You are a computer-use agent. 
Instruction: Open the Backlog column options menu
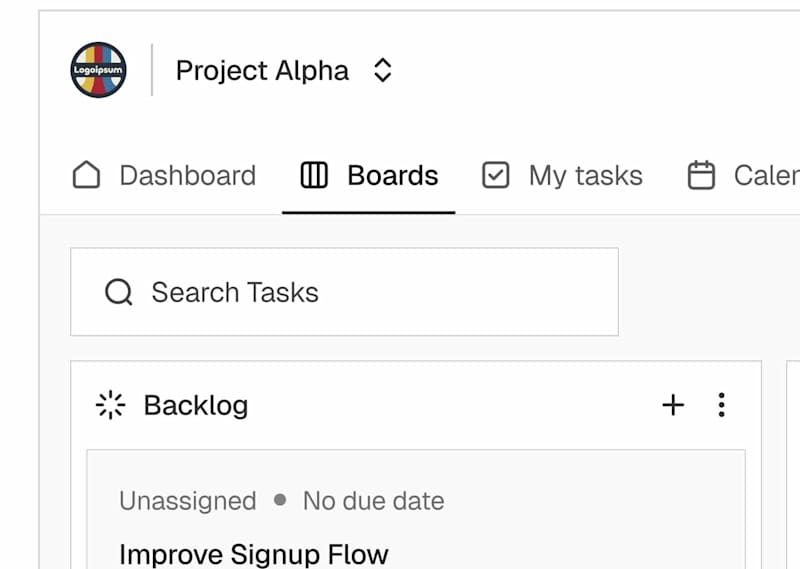point(722,405)
